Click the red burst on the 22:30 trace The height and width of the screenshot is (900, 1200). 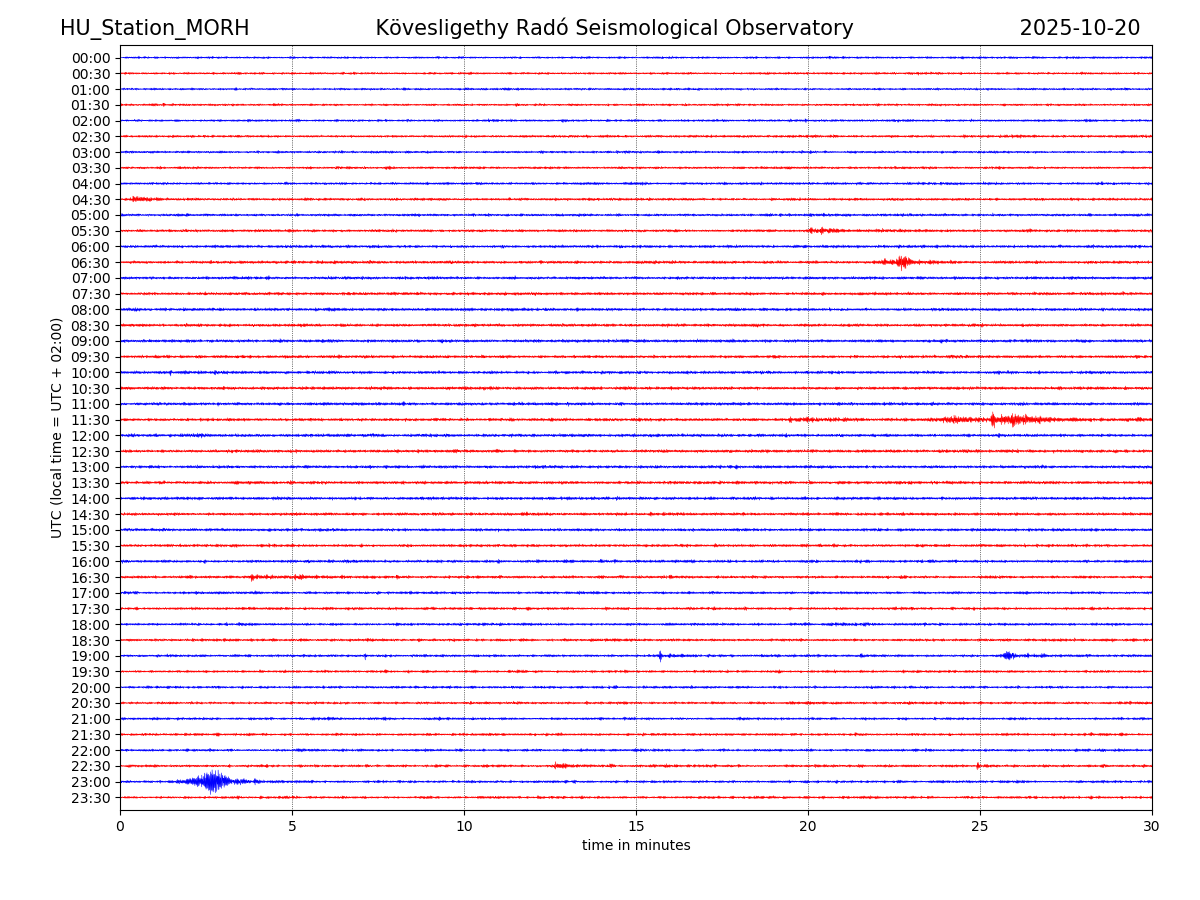pos(561,766)
